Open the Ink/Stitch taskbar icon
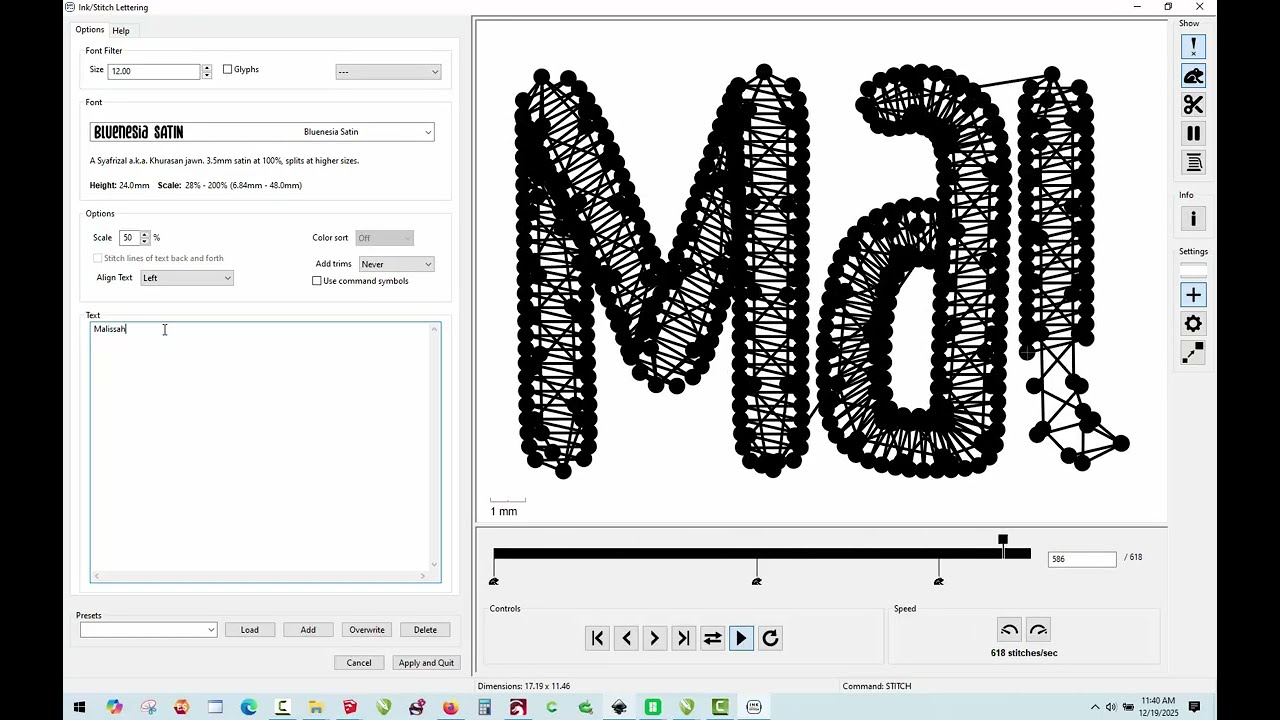Screen dimensions: 1280x720 [753, 707]
